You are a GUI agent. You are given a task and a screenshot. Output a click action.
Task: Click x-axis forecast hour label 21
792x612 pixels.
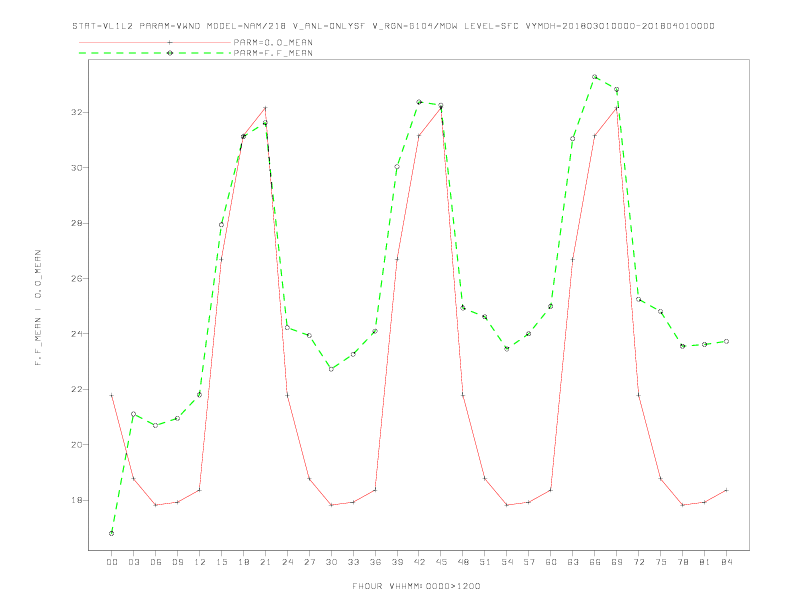(265, 562)
